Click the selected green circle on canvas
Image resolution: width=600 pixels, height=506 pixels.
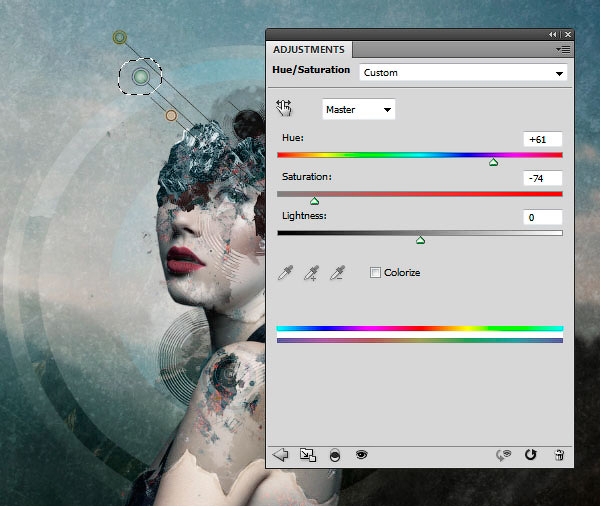pyautogui.click(x=141, y=77)
